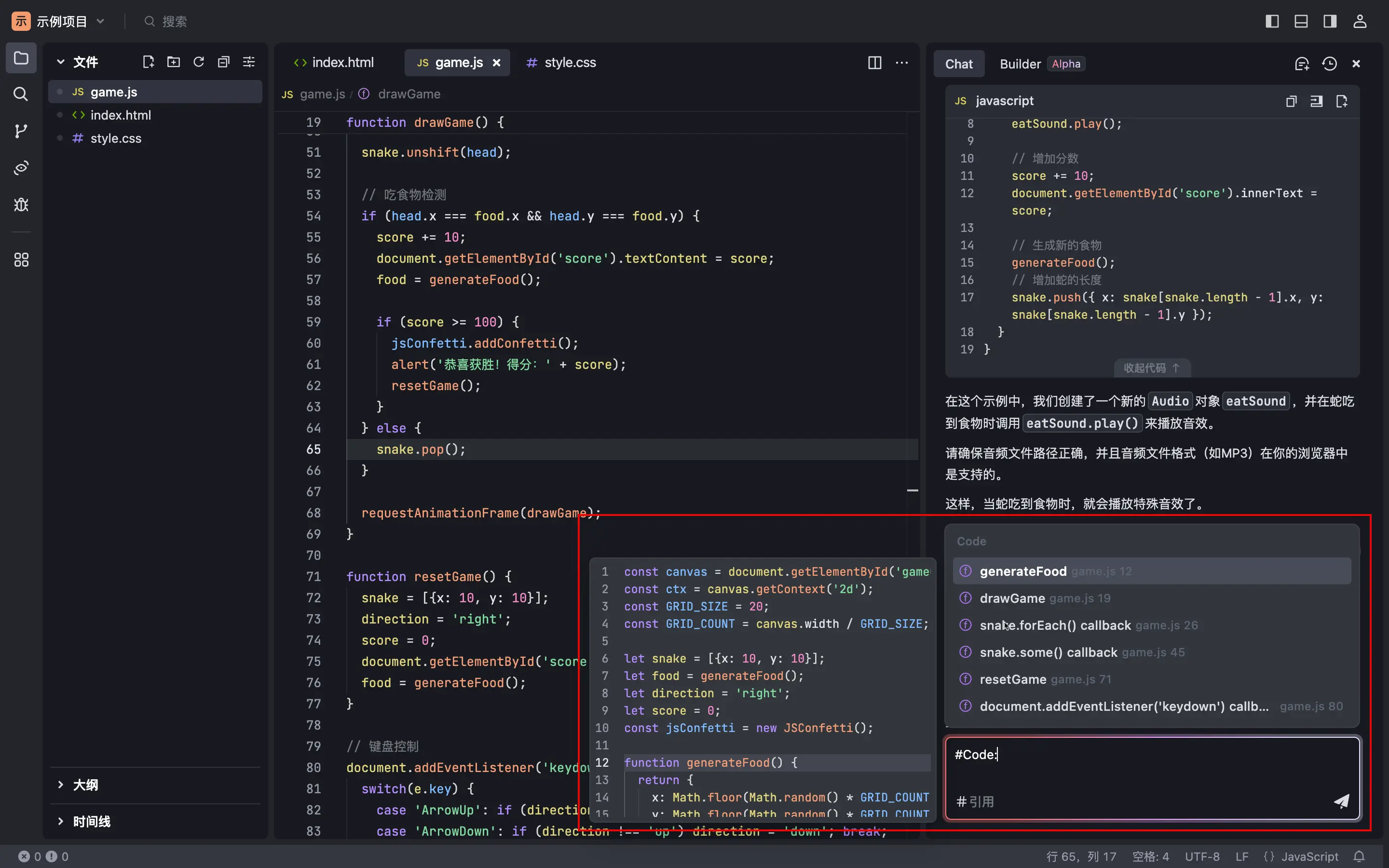This screenshot has height=868, width=1389.
Task: Expand the 时间线 timeline section
Action: pos(91,822)
